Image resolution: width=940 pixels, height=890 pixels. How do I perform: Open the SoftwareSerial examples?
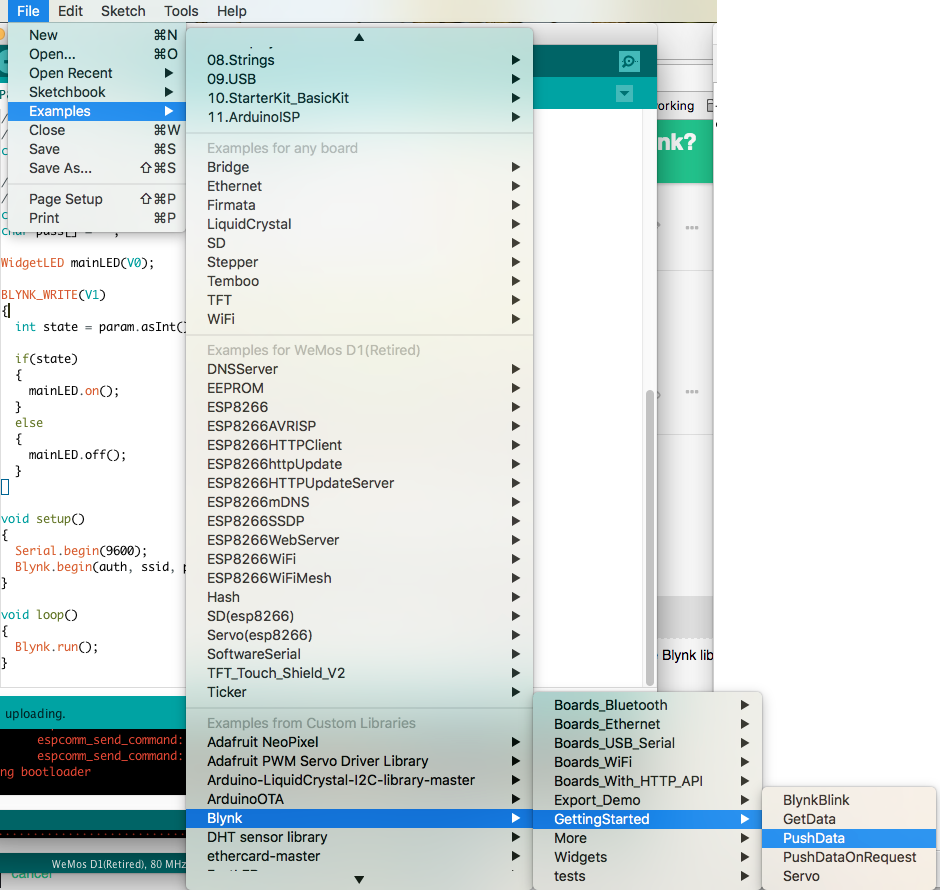[359, 654]
